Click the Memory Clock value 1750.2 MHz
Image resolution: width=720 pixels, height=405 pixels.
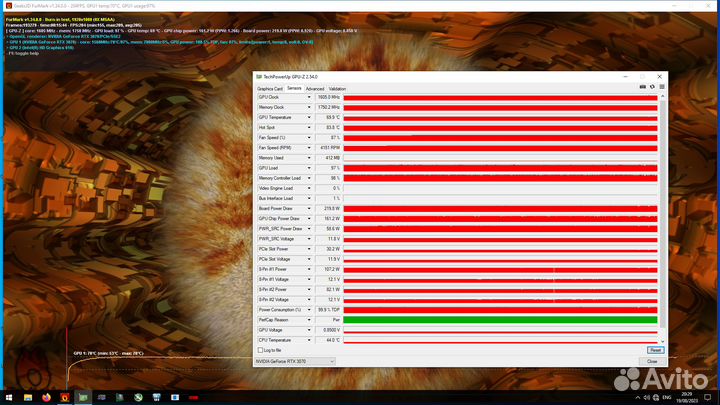(328, 107)
